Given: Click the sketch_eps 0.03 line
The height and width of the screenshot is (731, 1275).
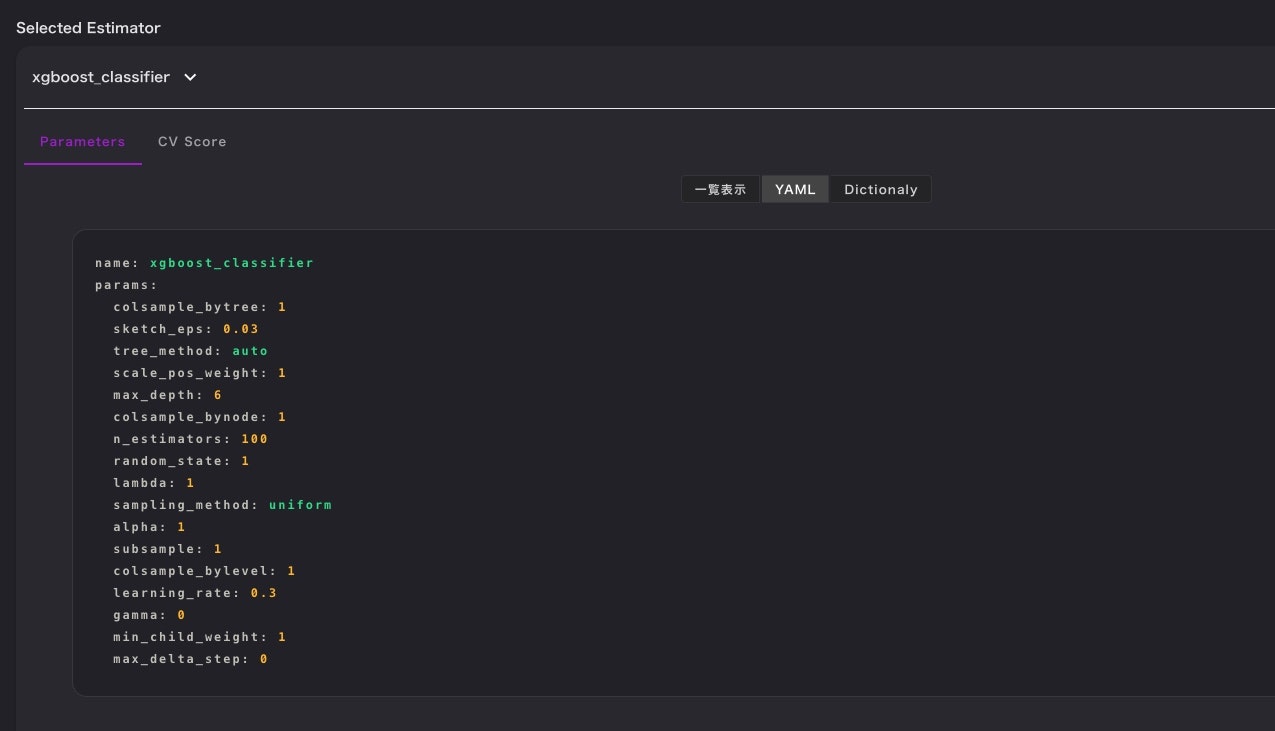Looking at the screenshot, I should [186, 329].
